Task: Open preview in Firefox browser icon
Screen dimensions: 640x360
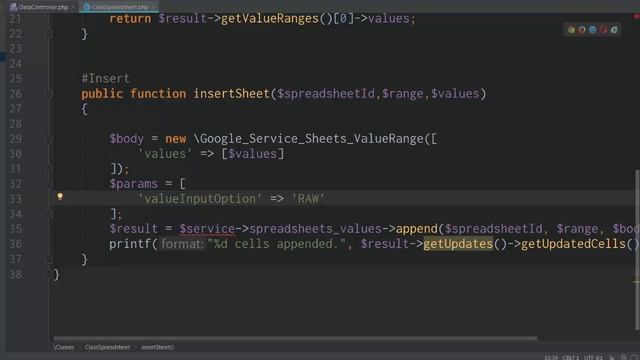Action: (582, 29)
